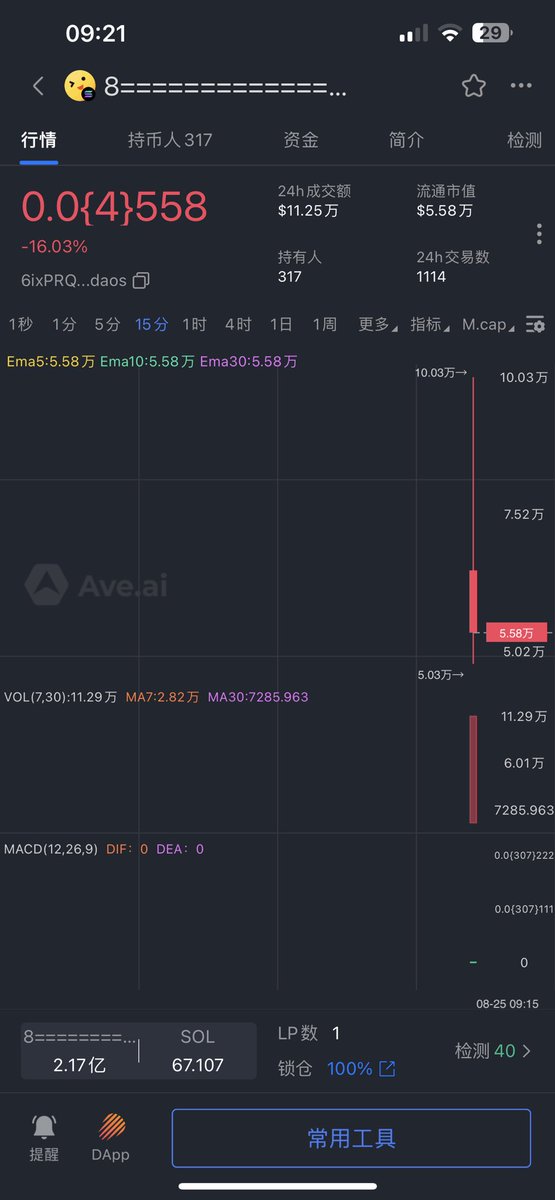Open chart settings gear icon
This screenshot has height=1200, width=555.
[535, 324]
